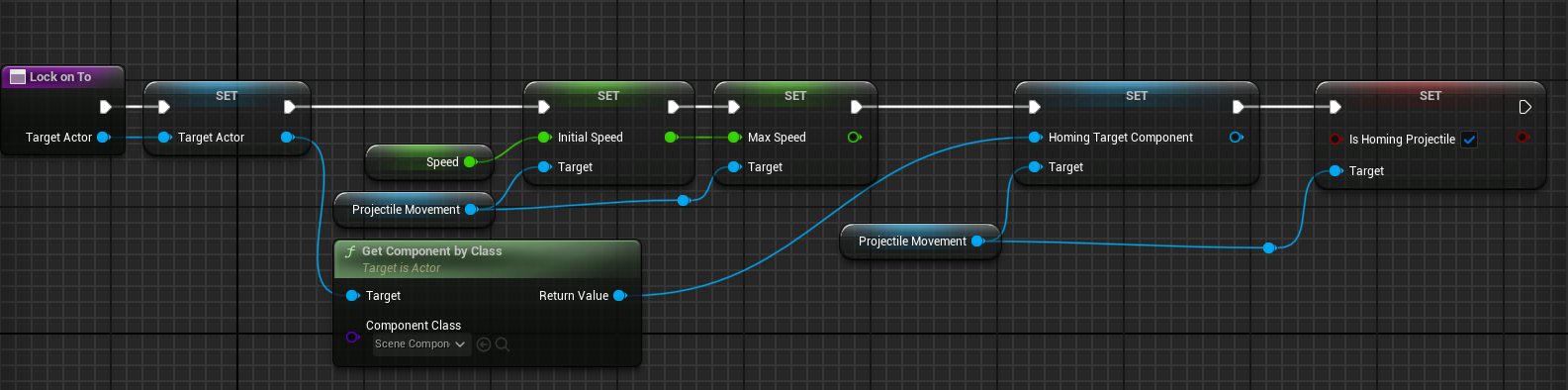Click exec output pin of SET Is Homing Projectile

point(1525,107)
